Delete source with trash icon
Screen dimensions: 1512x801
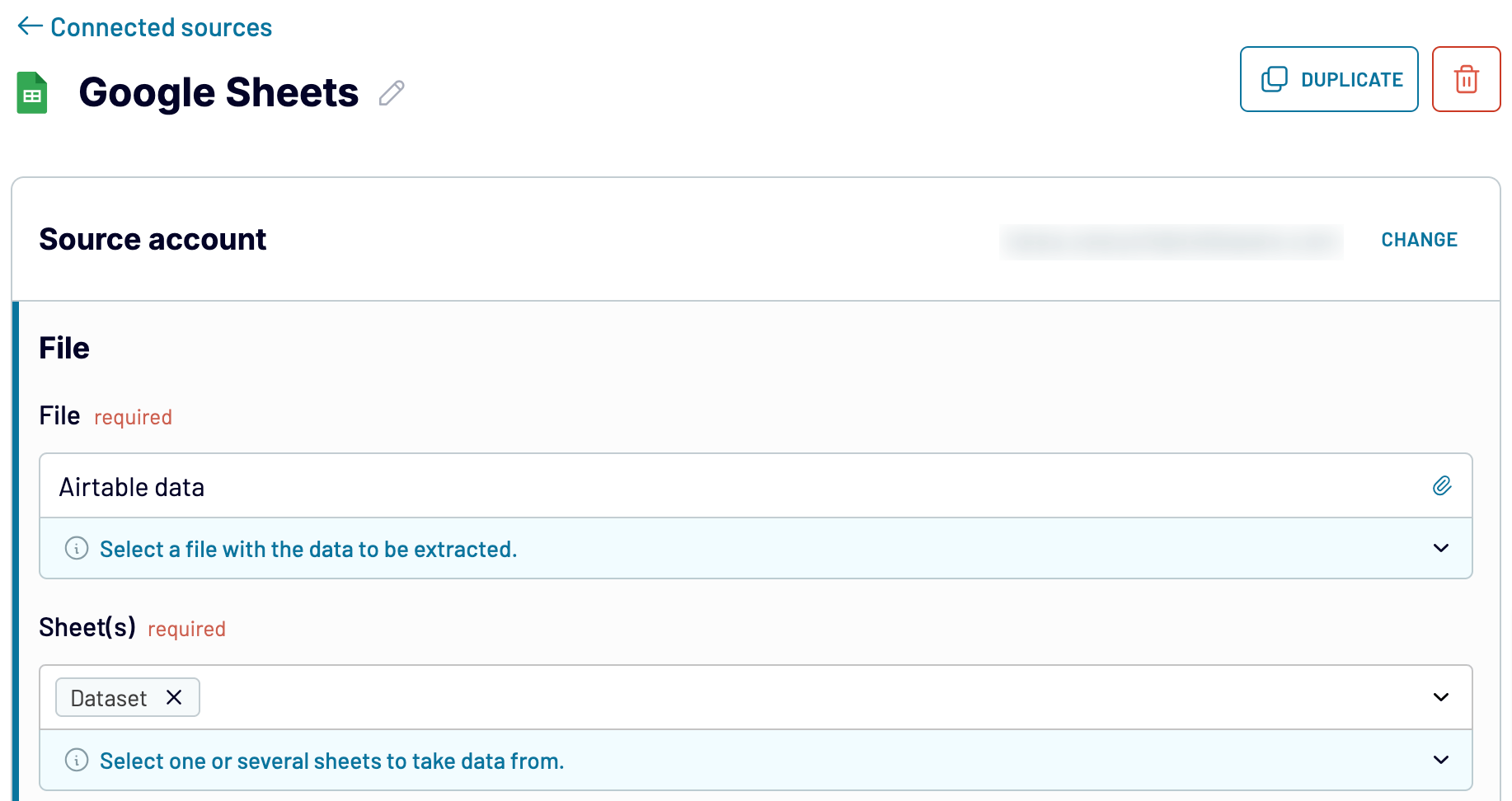1466,79
